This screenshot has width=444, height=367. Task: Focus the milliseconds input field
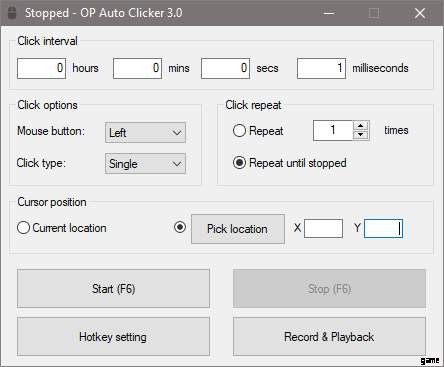click(321, 68)
